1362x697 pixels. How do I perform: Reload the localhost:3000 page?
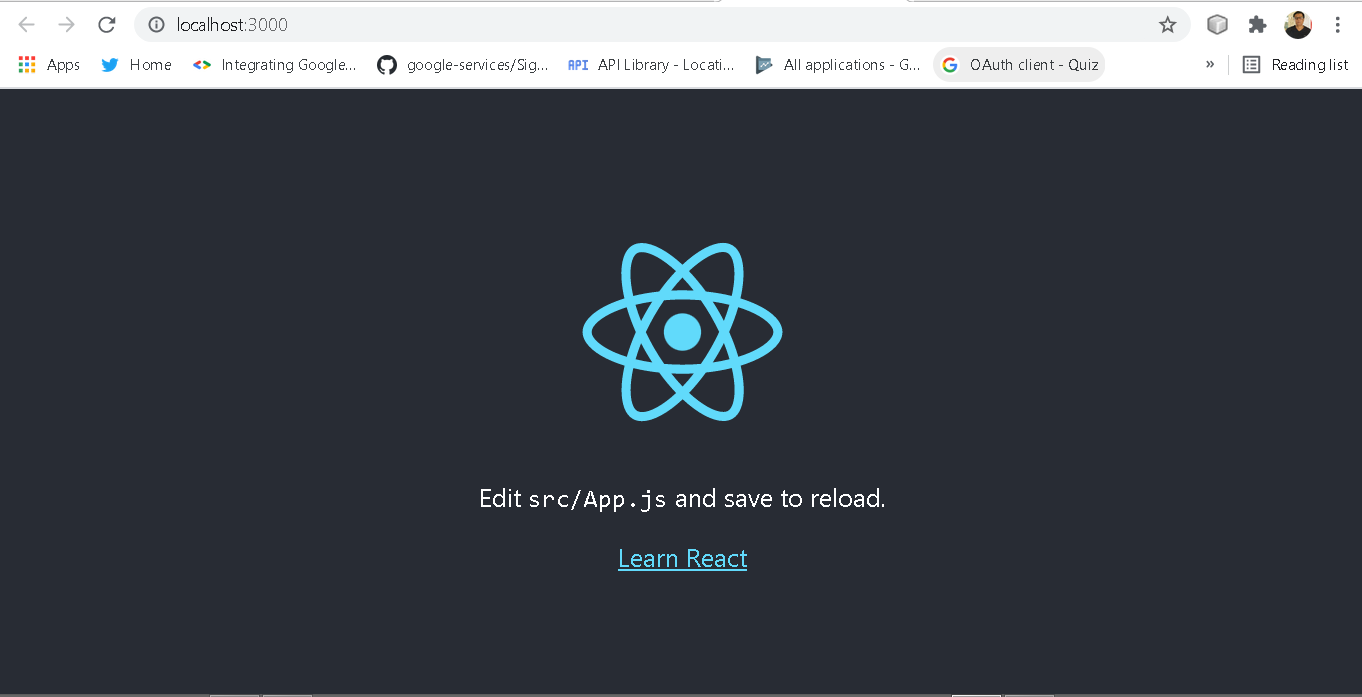tap(107, 25)
